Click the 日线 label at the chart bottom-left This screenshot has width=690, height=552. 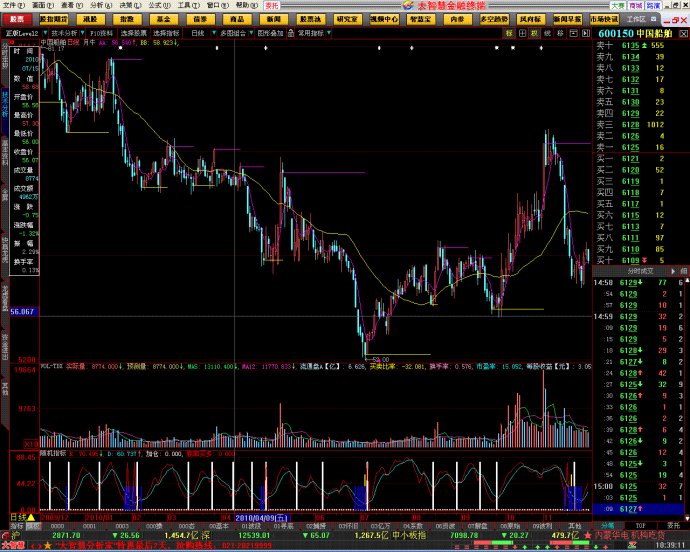click(x=18, y=518)
